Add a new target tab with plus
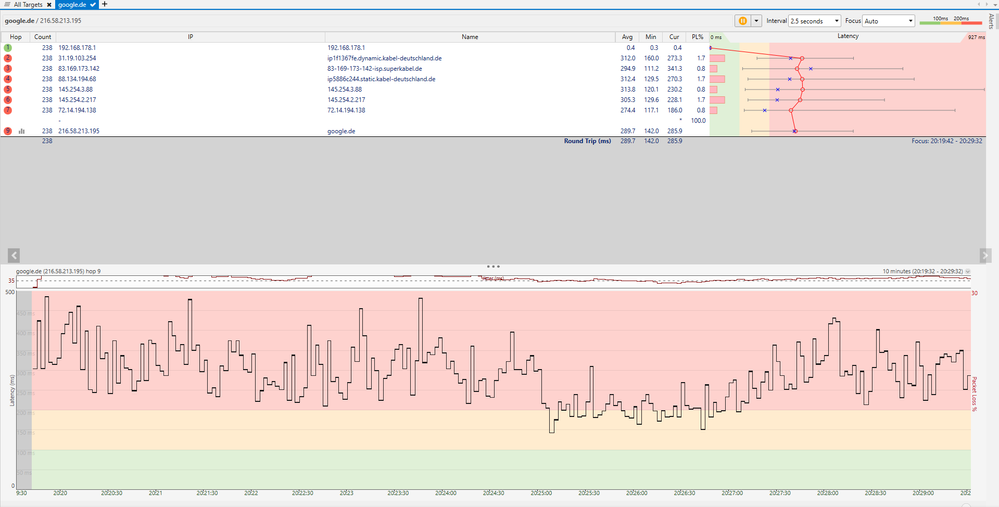Screen dimensions: 999x507 pos(104,4)
